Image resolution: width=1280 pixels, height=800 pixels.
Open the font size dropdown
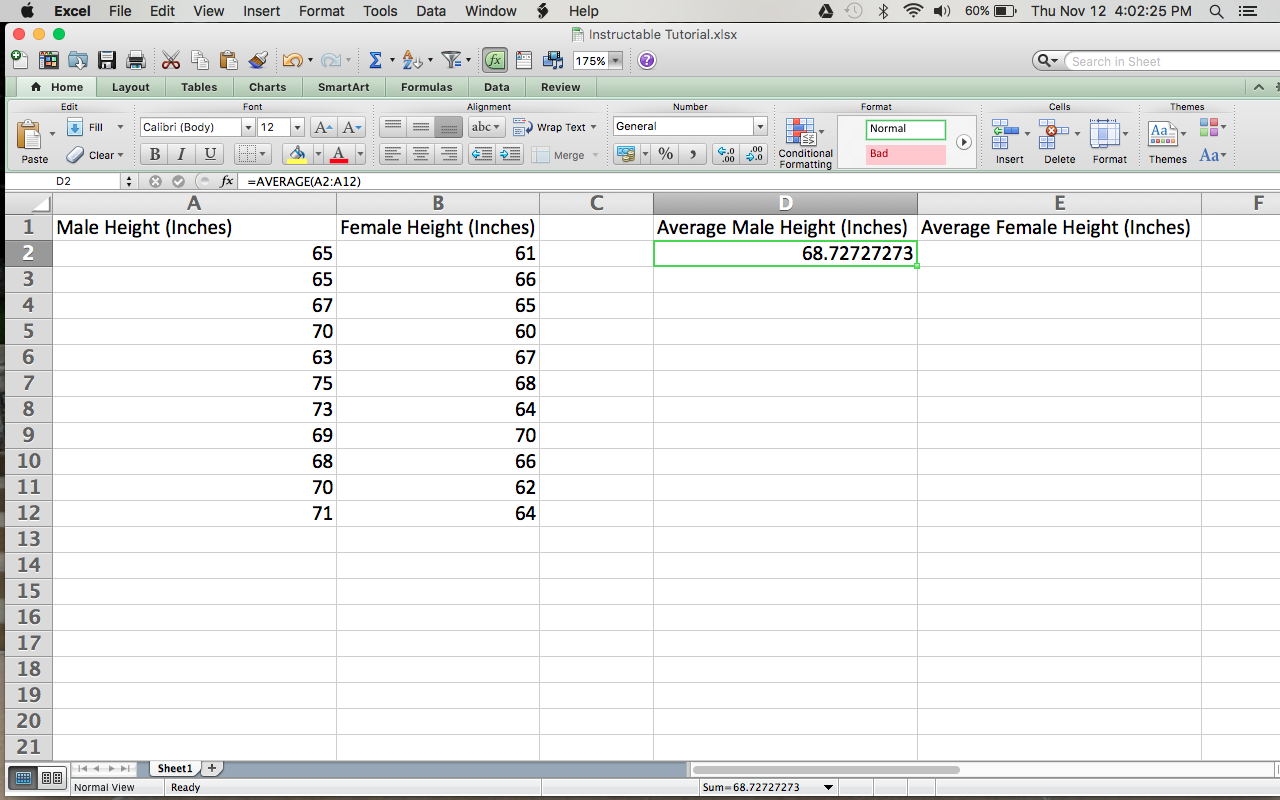(296, 127)
